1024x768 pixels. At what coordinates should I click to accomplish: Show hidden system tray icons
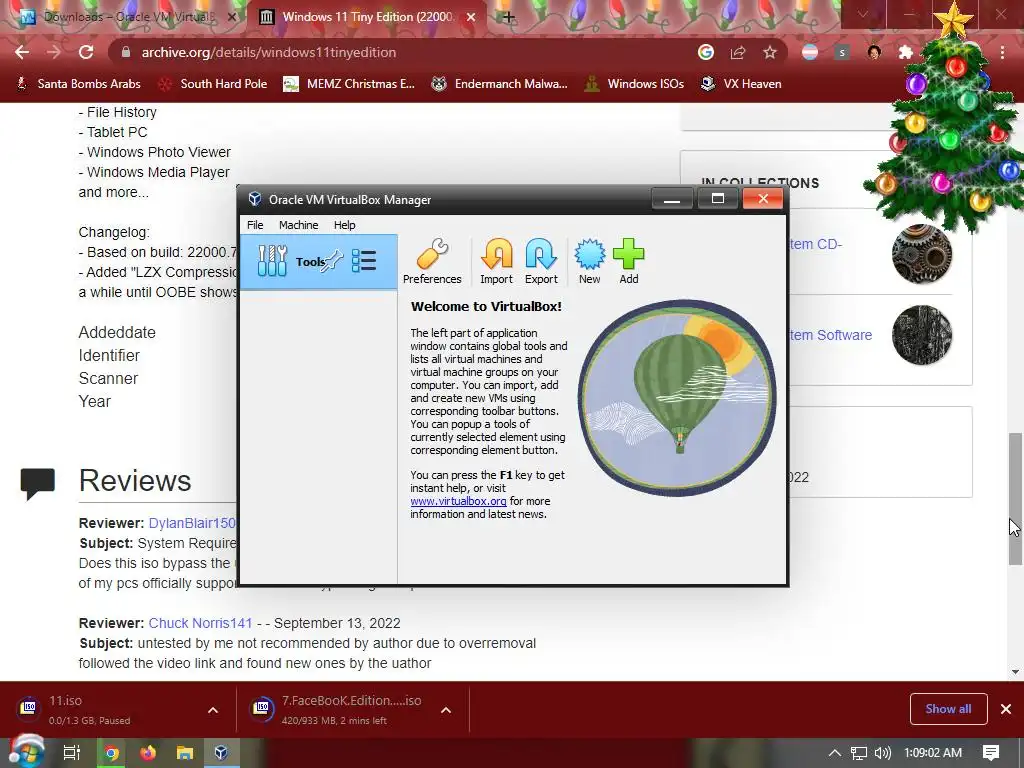[x=835, y=753]
